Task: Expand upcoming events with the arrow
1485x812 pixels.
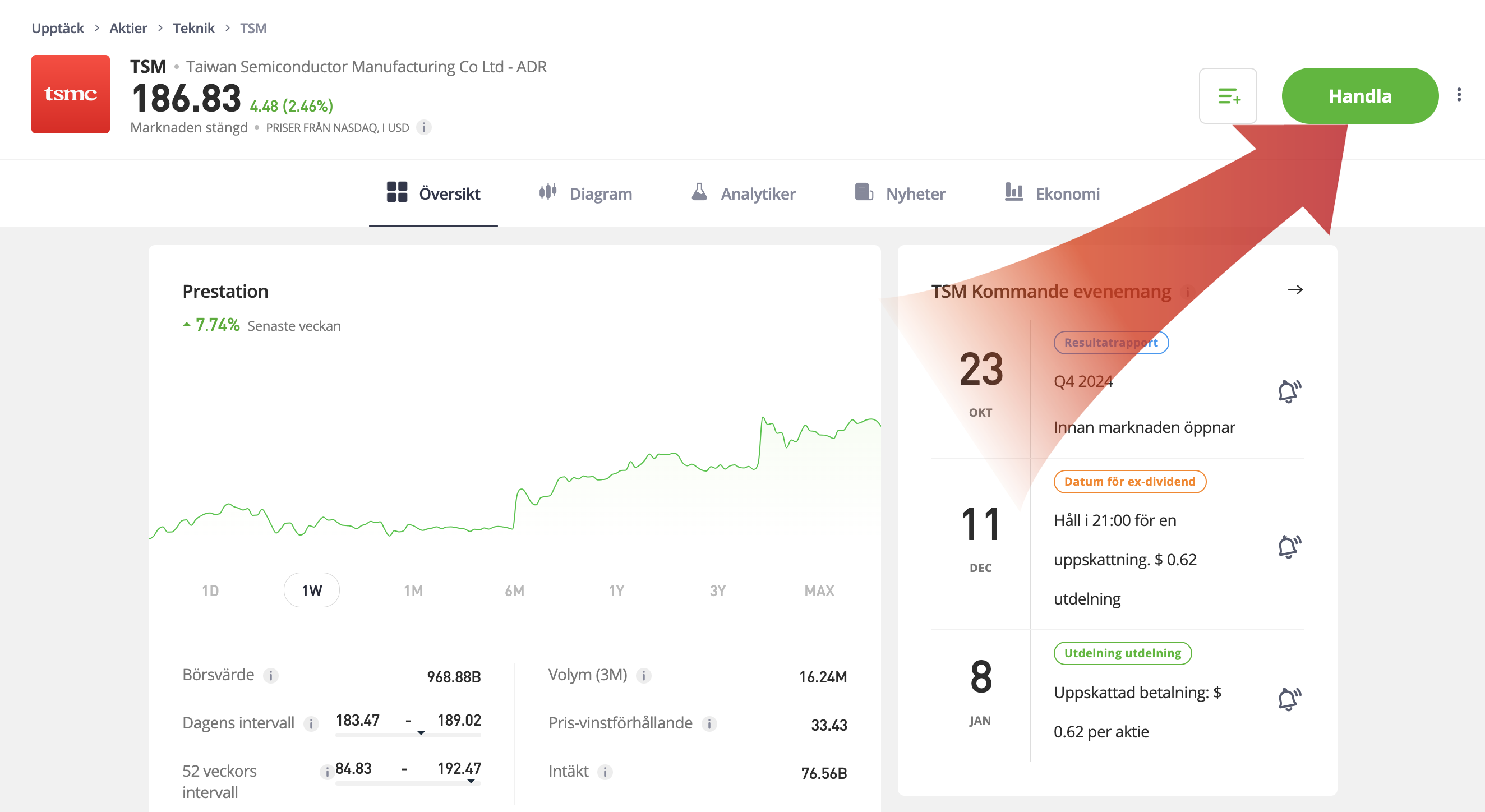Action: tap(1295, 289)
